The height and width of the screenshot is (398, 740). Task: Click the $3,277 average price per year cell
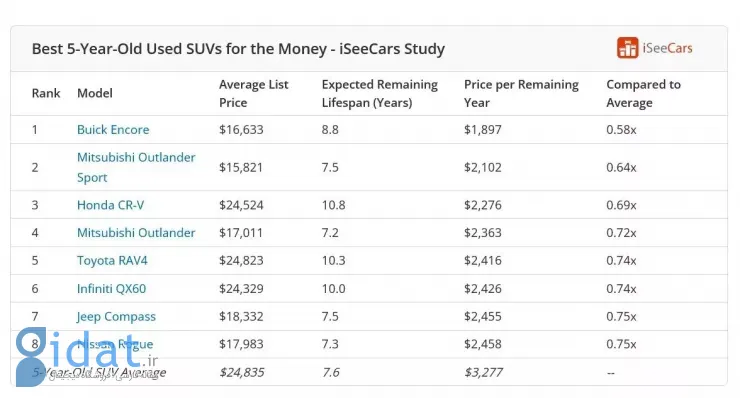pos(483,373)
